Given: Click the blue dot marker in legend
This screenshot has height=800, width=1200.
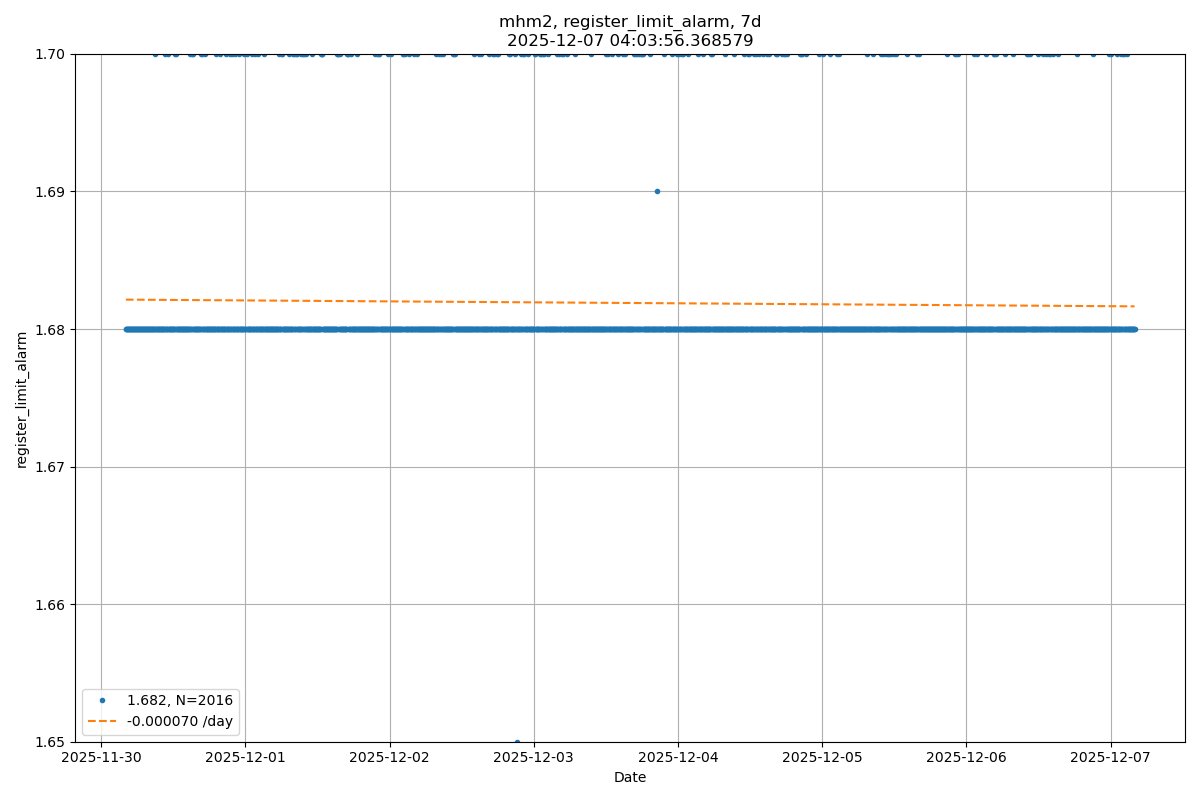Looking at the screenshot, I should tap(101, 700).
